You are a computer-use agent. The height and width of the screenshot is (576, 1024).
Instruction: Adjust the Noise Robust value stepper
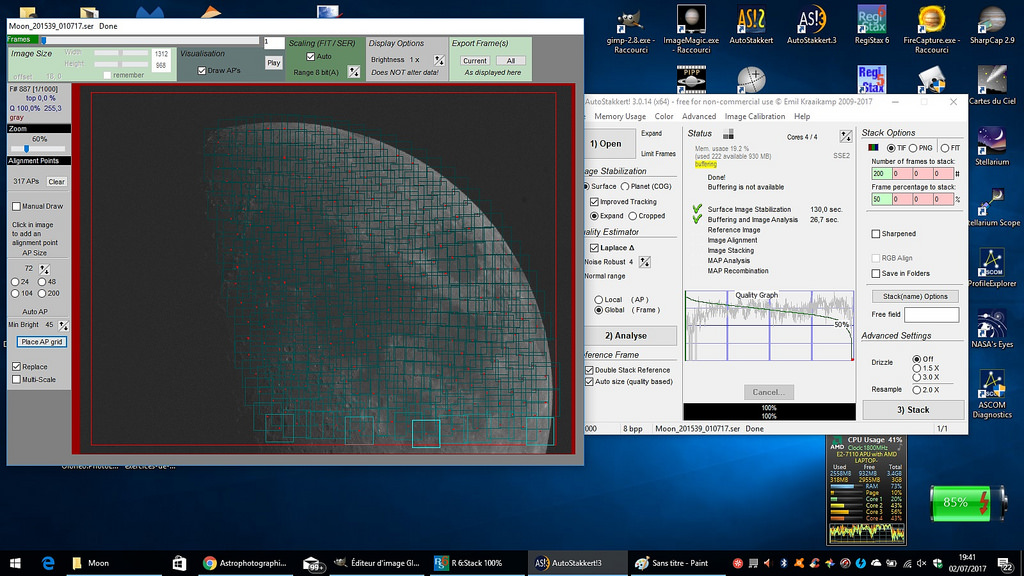[x=644, y=262]
